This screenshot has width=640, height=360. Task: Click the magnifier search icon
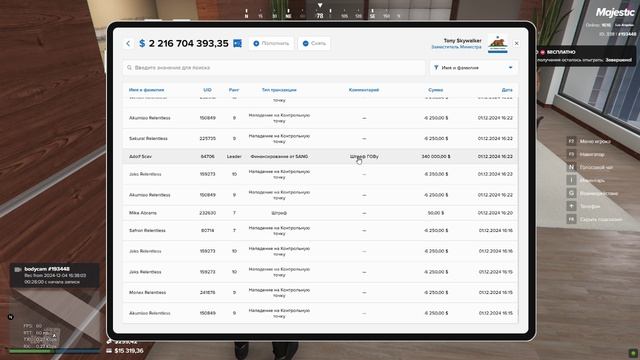129,67
